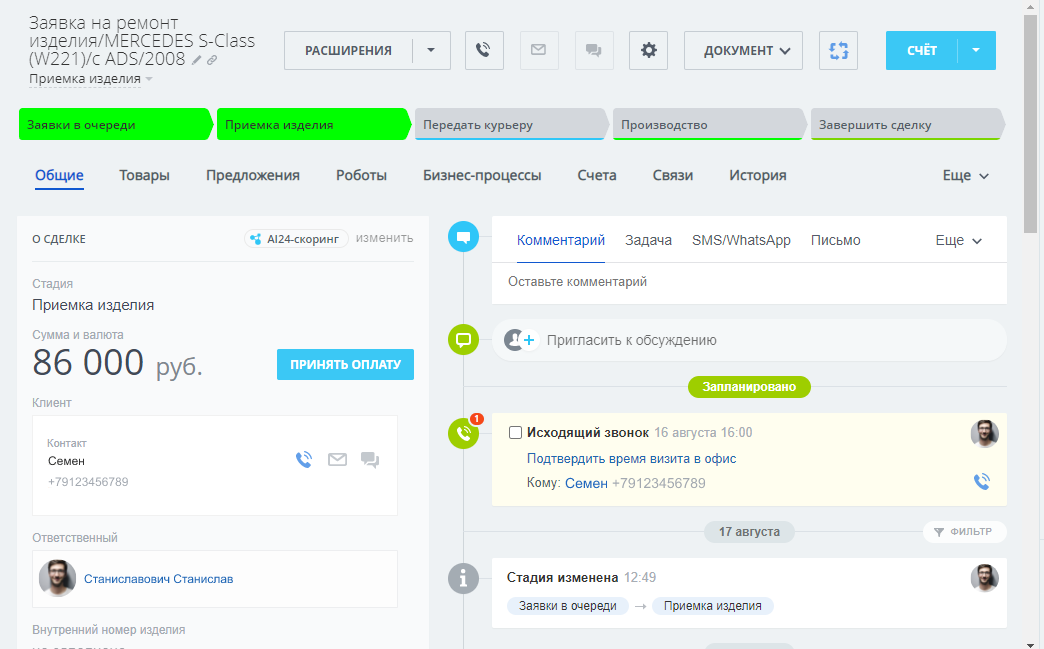Open ФИЛЬТР button in timeline

[x=964, y=532]
